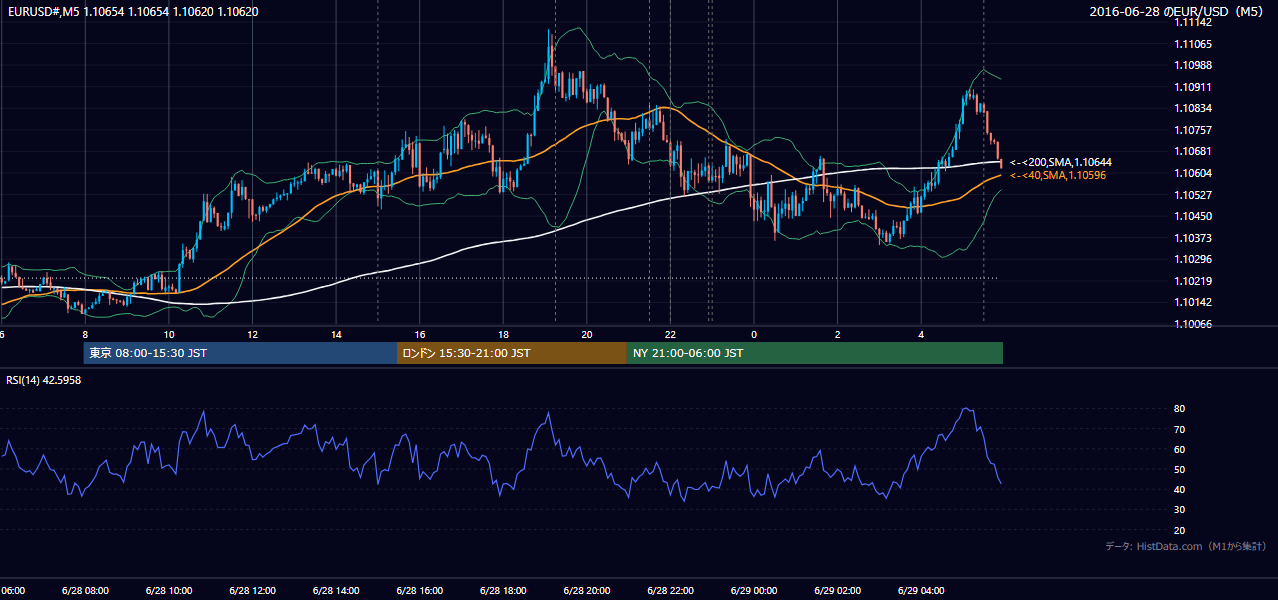Click RSI scale value 20

pos(1180,530)
